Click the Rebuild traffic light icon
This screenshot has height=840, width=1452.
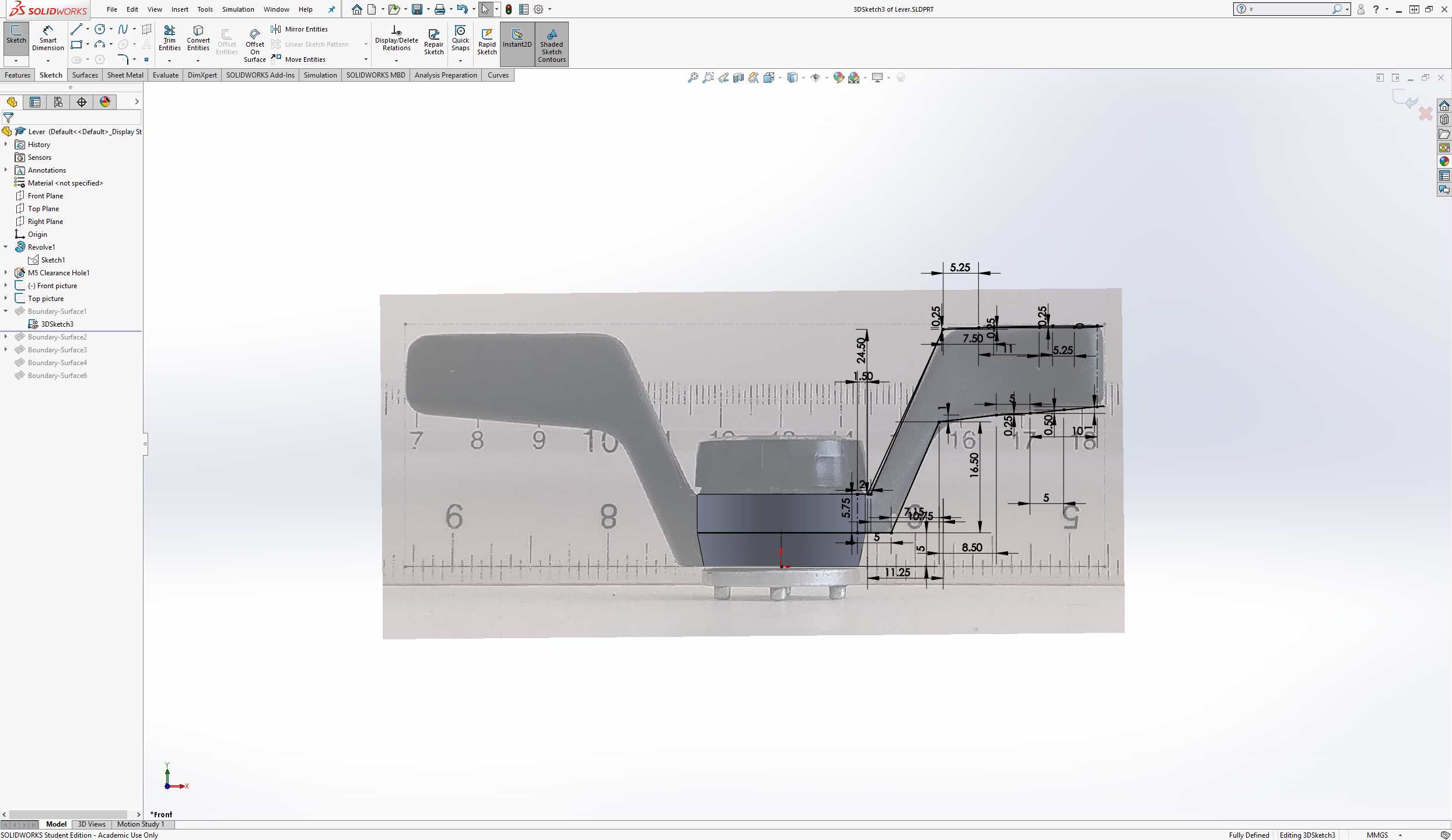[509, 9]
